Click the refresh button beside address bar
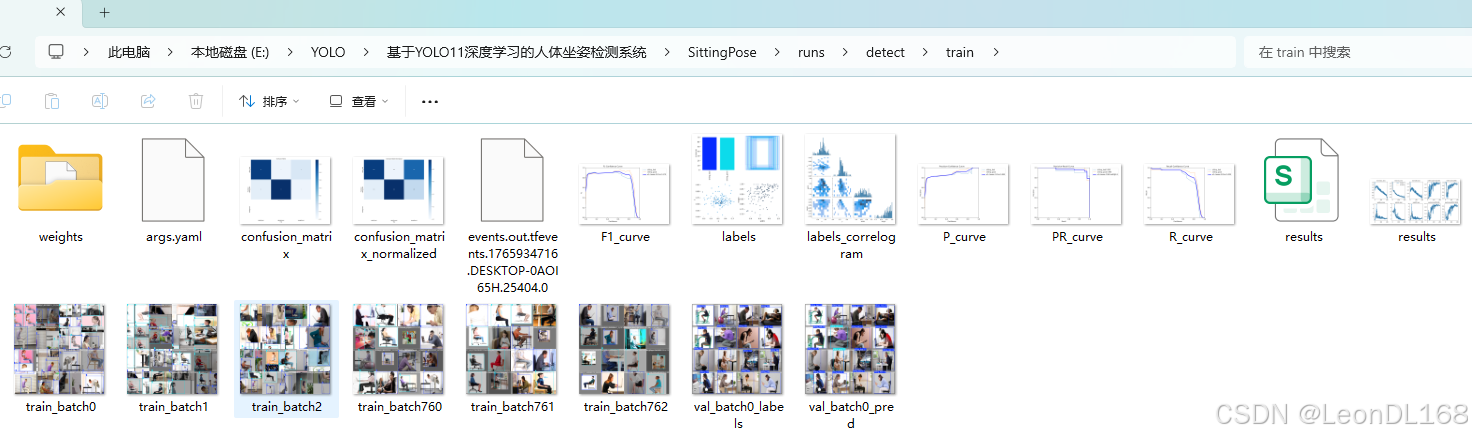The height and width of the screenshot is (440, 1472). (7, 52)
